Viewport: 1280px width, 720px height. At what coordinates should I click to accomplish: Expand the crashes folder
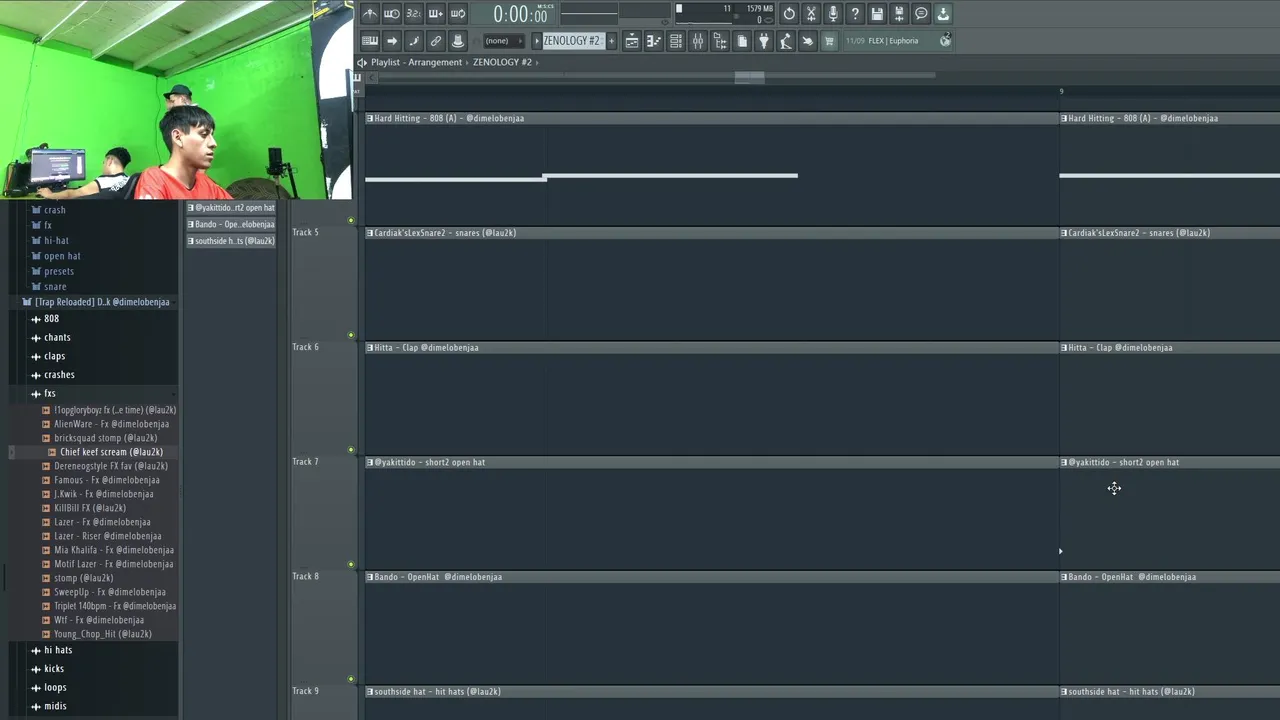coord(59,375)
